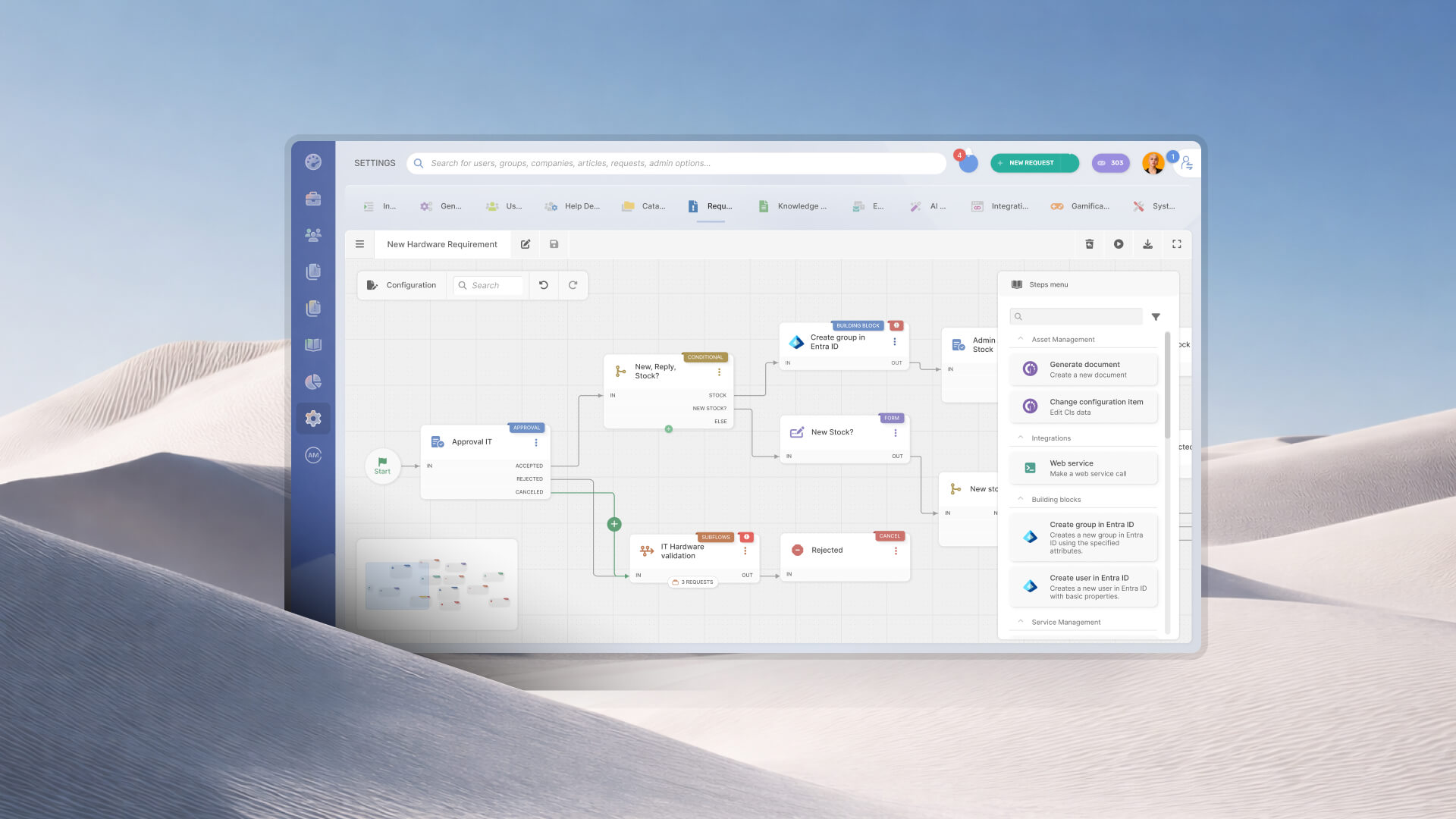The height and width of the screenshot is (819, 1456).
Task: Switch to the Knowledge tab
Action: 792,206
